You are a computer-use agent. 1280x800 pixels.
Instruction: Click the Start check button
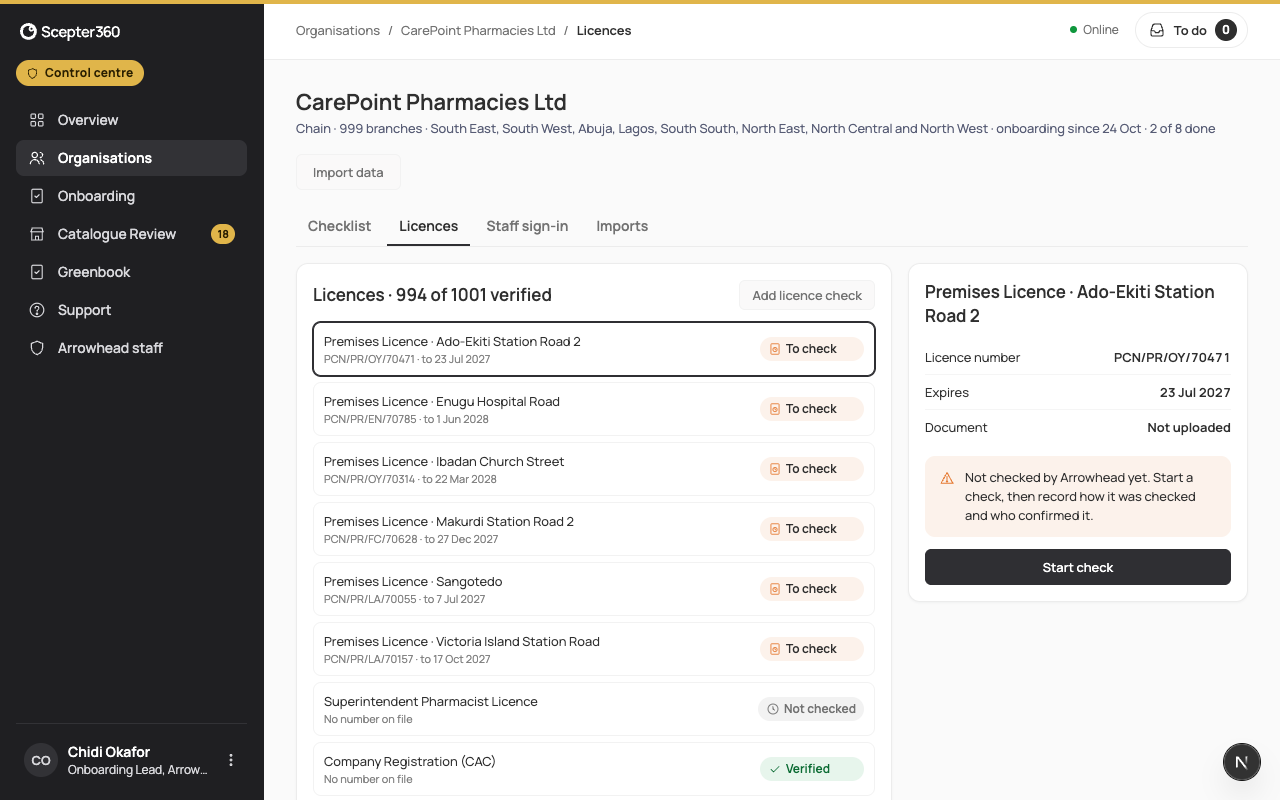tap(1078, 567)
